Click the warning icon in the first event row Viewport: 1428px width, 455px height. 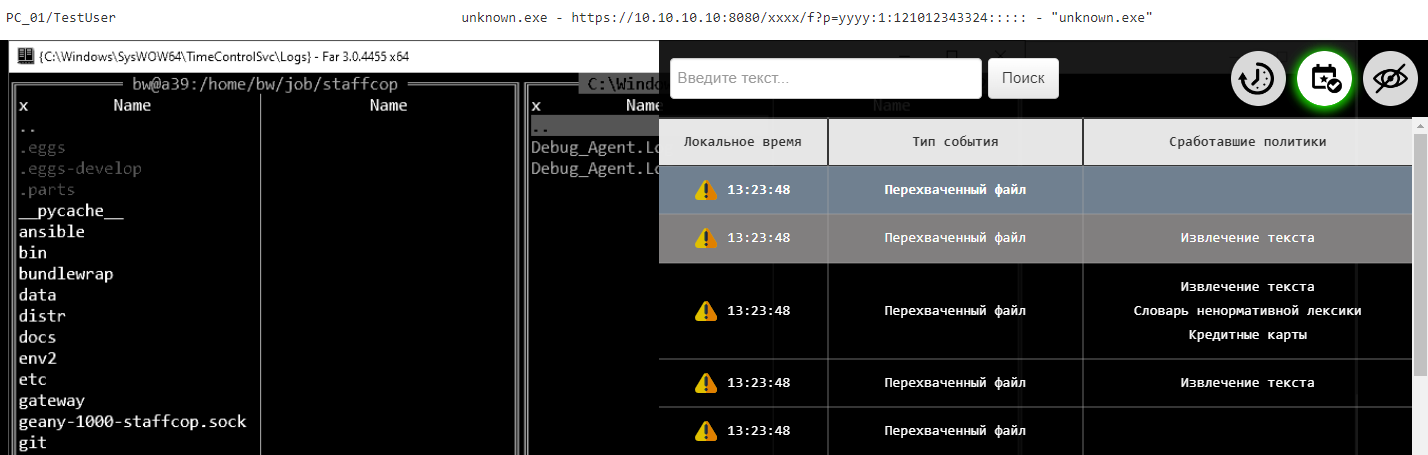point(706,189)
